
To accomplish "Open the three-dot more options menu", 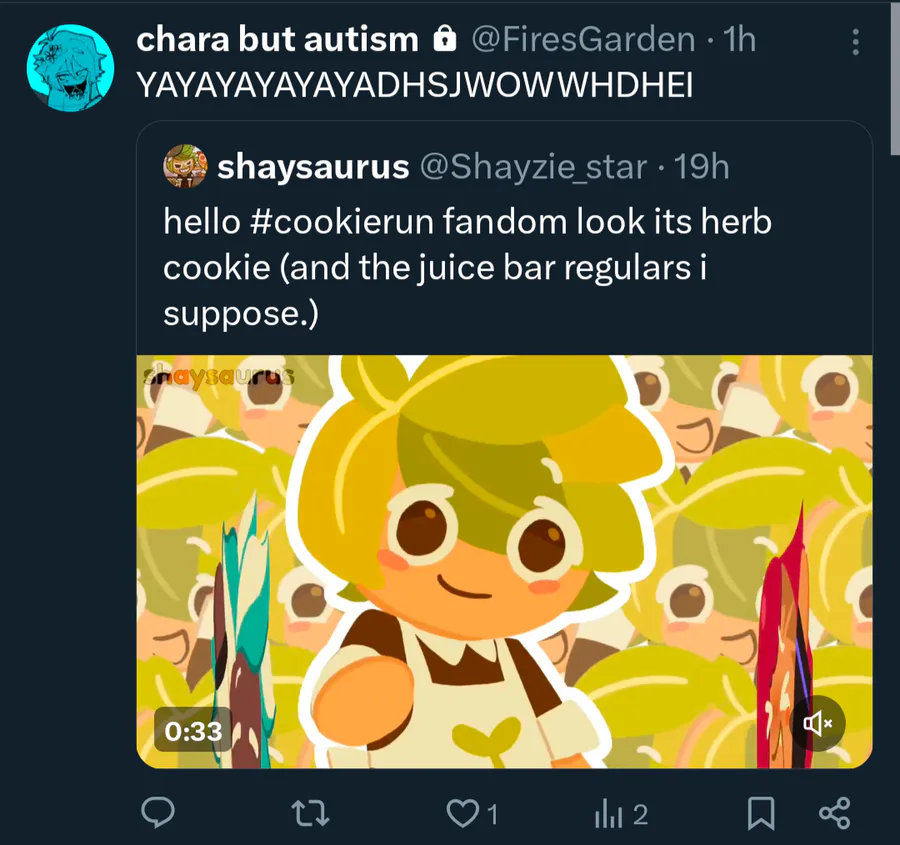I will [855, 42].
